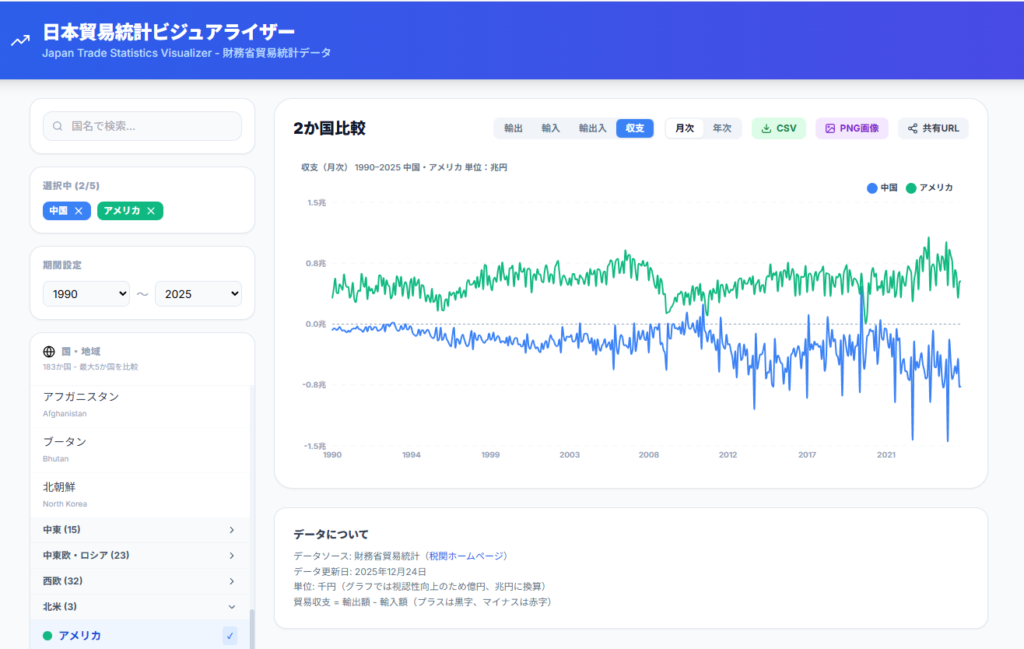
Task: Toggle アメリカ series in chart legend
Action: pos(930,188)
